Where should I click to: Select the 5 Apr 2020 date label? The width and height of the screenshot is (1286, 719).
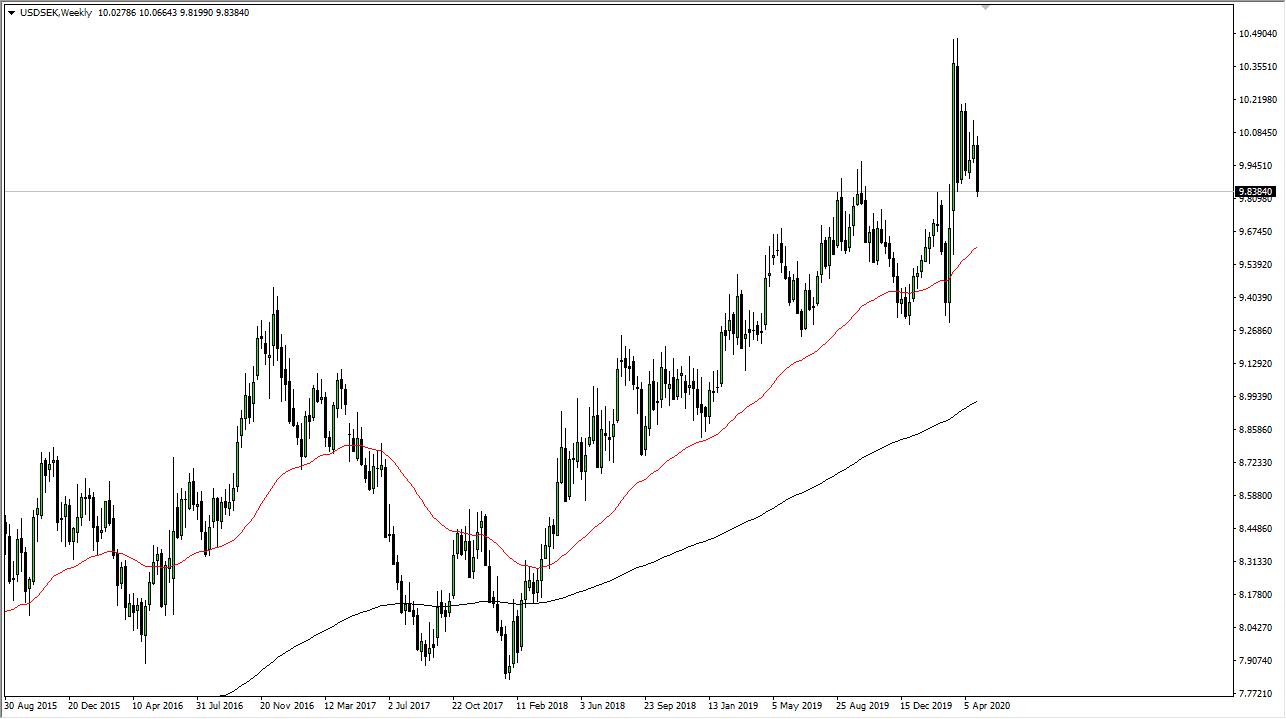point(984,705)
